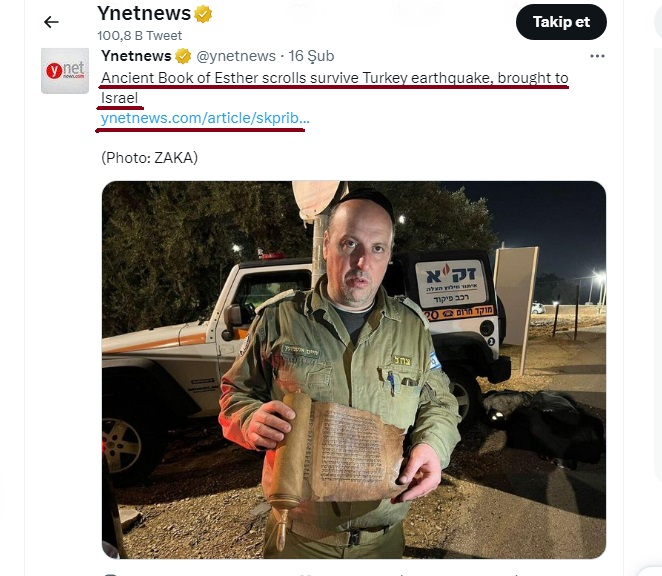Click the ancient scroll held in photo
This screenshot has height=576, width=662.
click(336, 450)
